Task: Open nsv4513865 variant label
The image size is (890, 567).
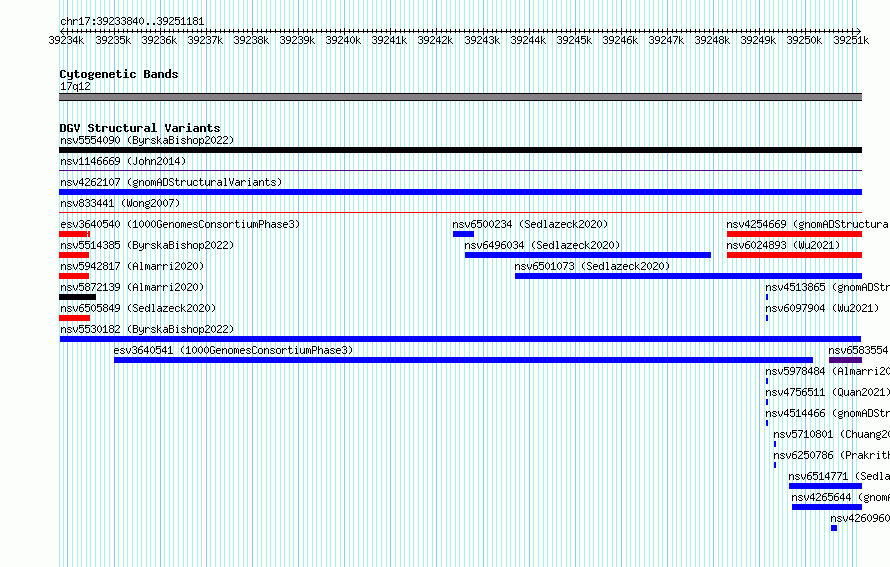Action: tap(827, 287)
